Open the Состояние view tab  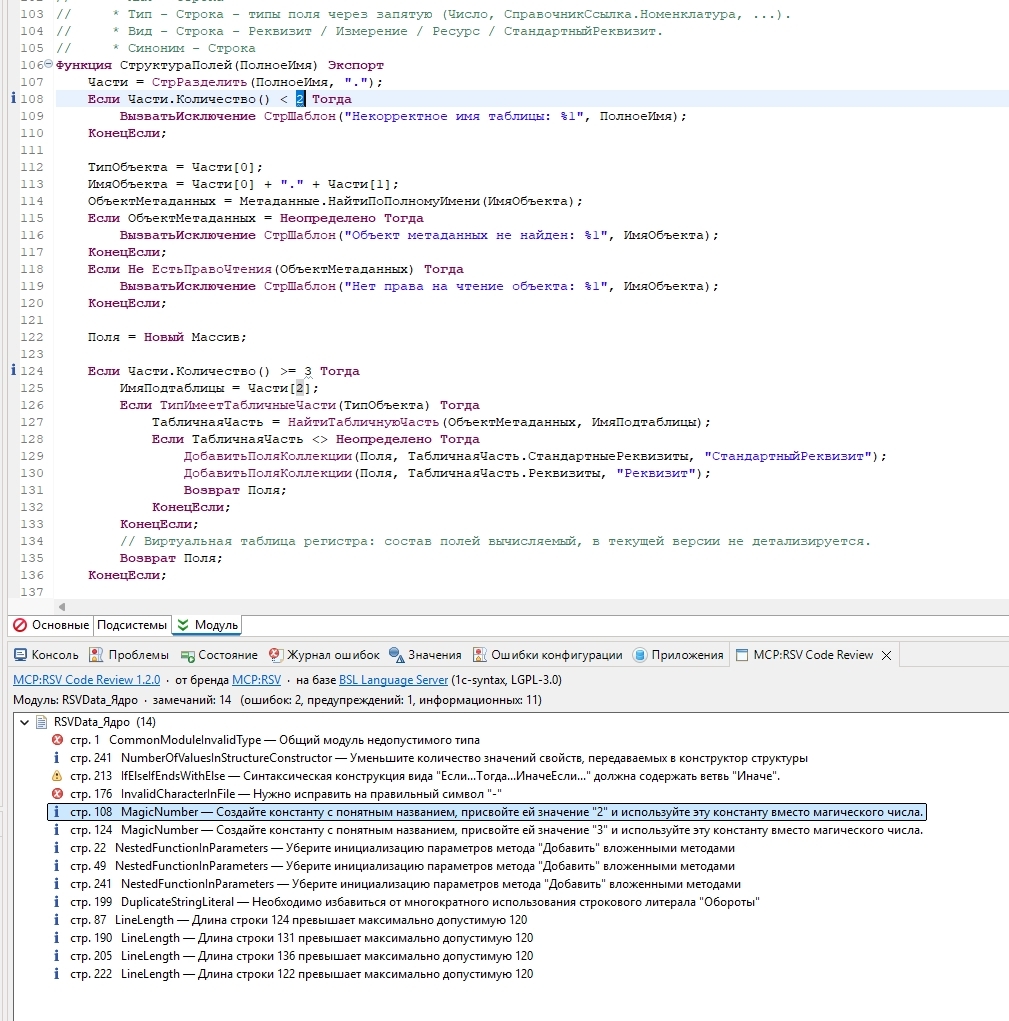point(219,655)
